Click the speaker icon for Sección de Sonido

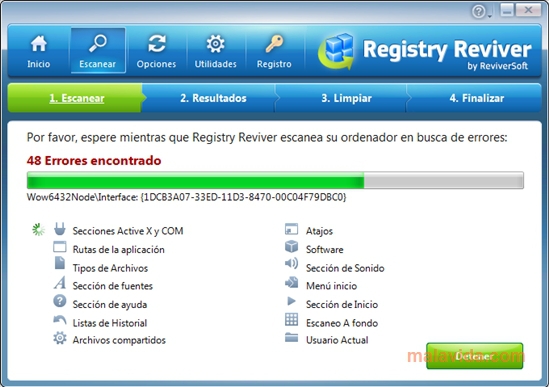[291, 263]
